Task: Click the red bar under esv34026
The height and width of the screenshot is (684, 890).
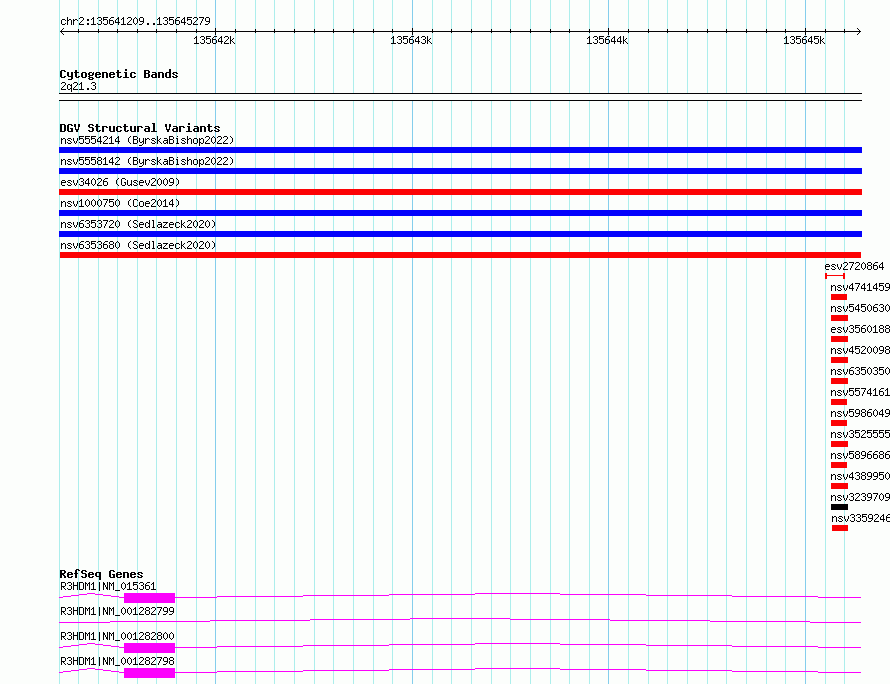Action: click(460, 192)
